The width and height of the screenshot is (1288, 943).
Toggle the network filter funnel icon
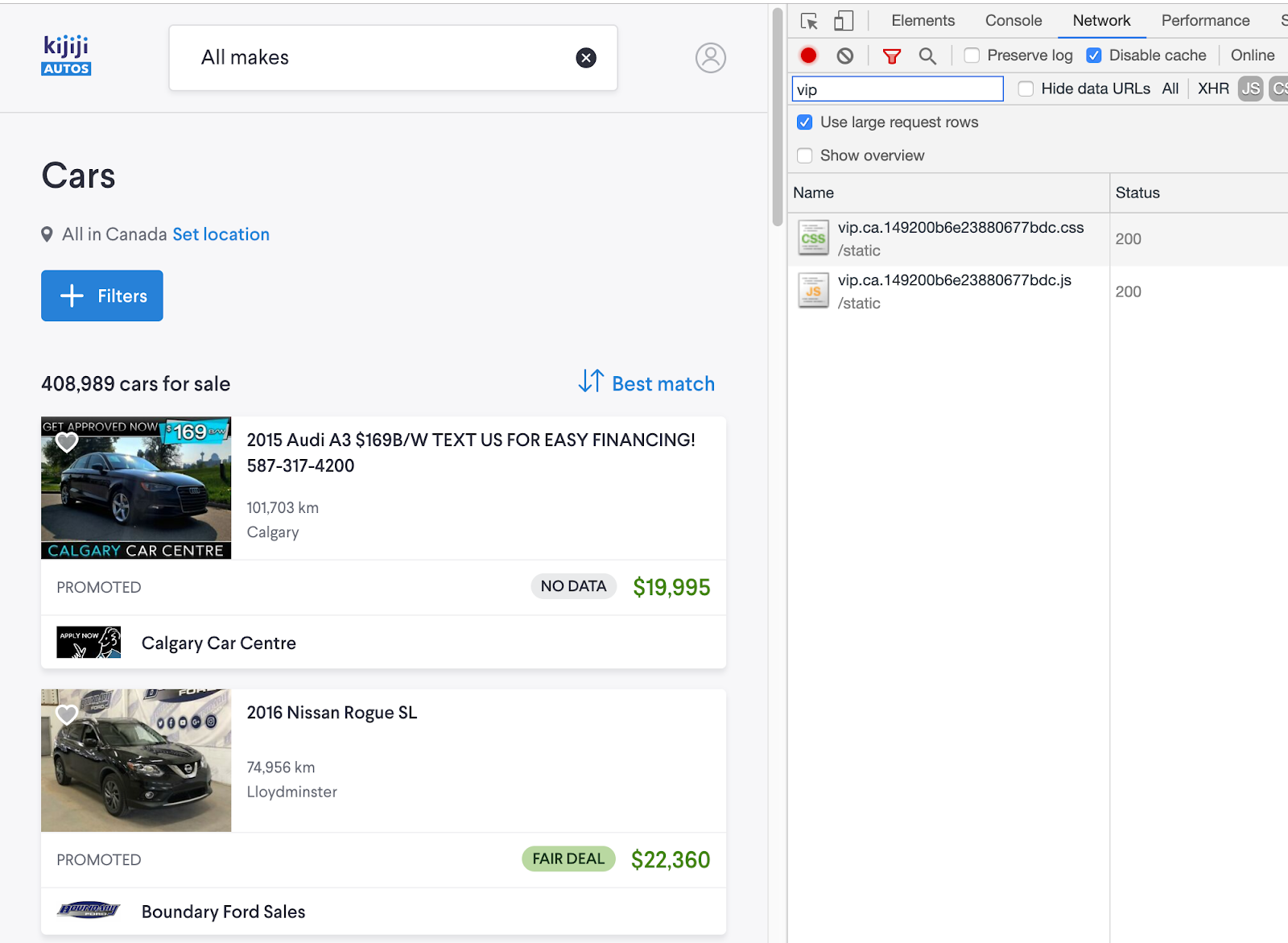pyautogui.click(x=892, y=56)
